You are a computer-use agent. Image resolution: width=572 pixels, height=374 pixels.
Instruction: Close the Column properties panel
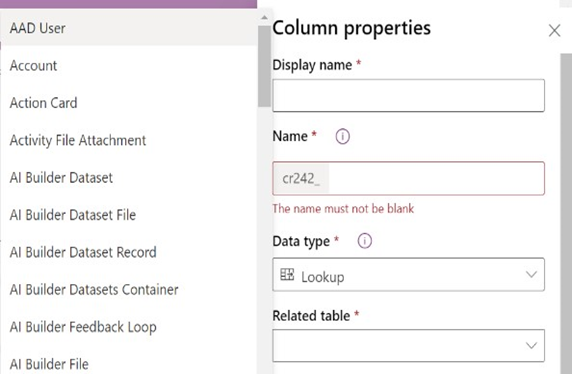(x=554, y=31)
